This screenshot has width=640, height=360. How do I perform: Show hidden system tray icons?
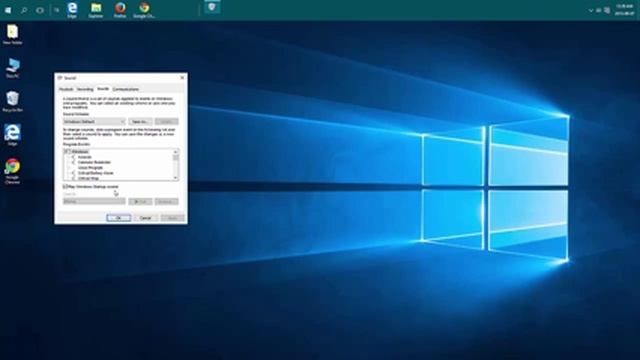coord(591,11)
